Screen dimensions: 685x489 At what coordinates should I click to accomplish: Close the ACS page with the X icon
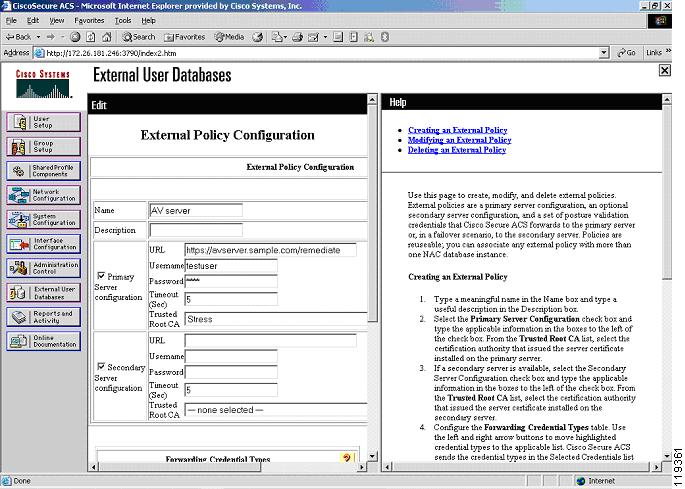pyautogui.click(x=664, y=70)
